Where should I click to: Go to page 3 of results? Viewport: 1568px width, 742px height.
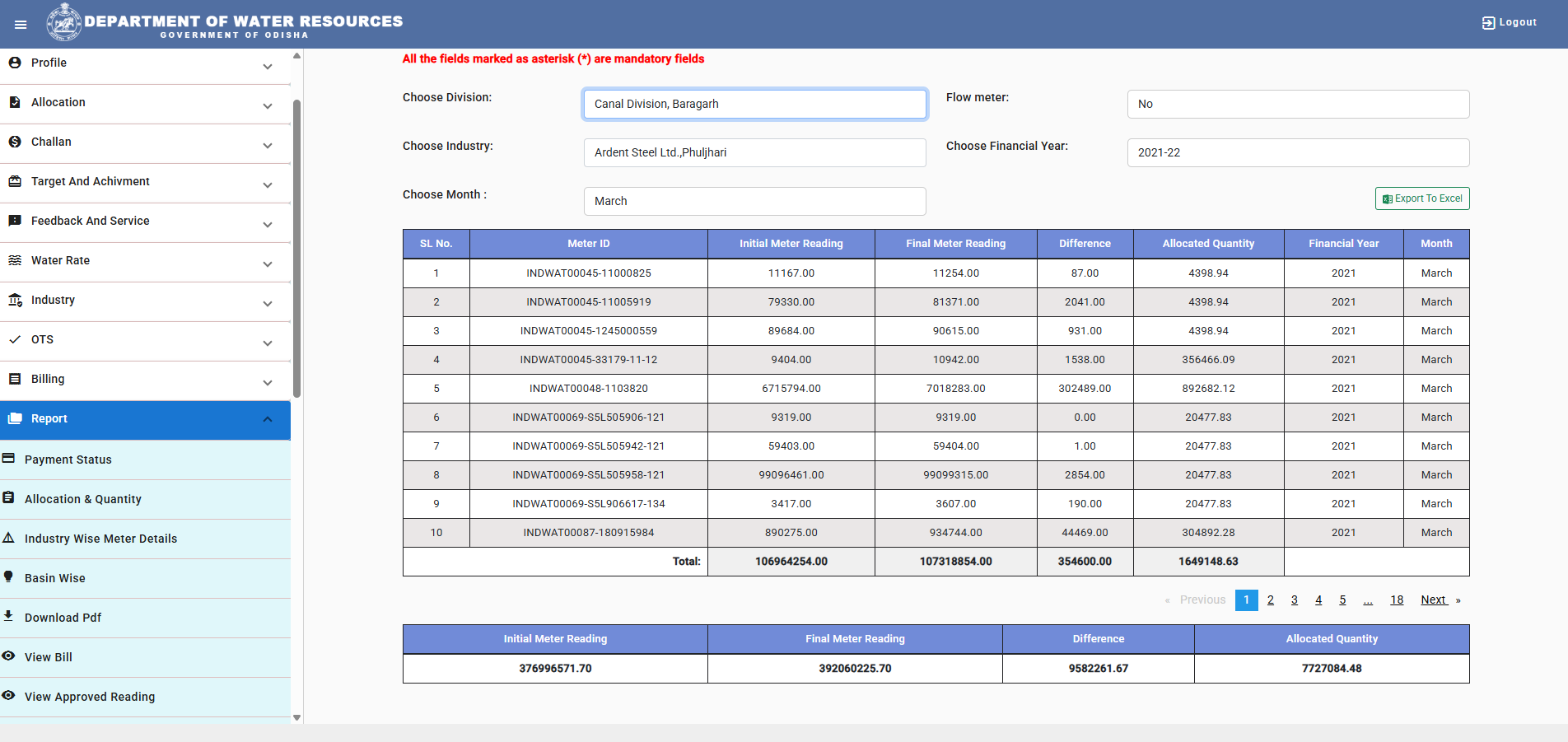(1295, 600)
